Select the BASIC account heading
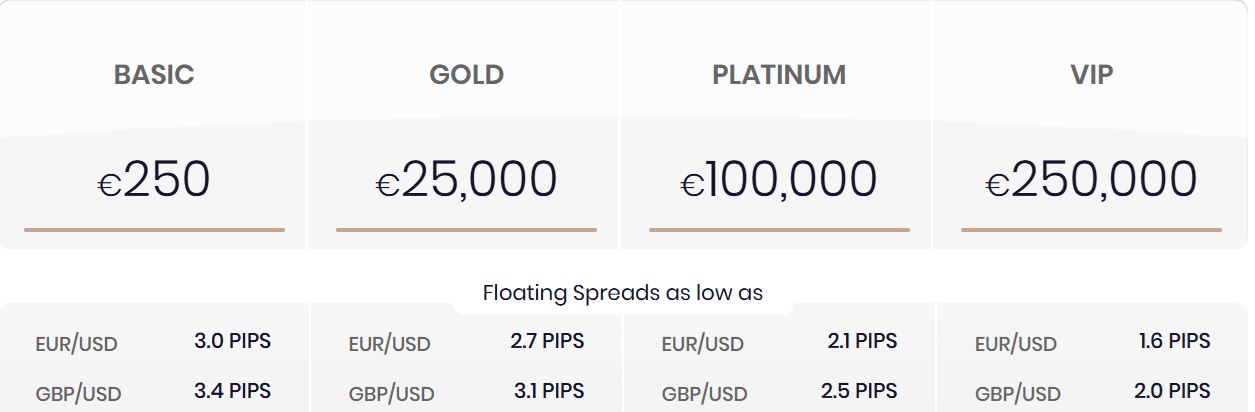Image resolution: width=1255 pixels, height=412 pixels. click(x=154, y=75)
